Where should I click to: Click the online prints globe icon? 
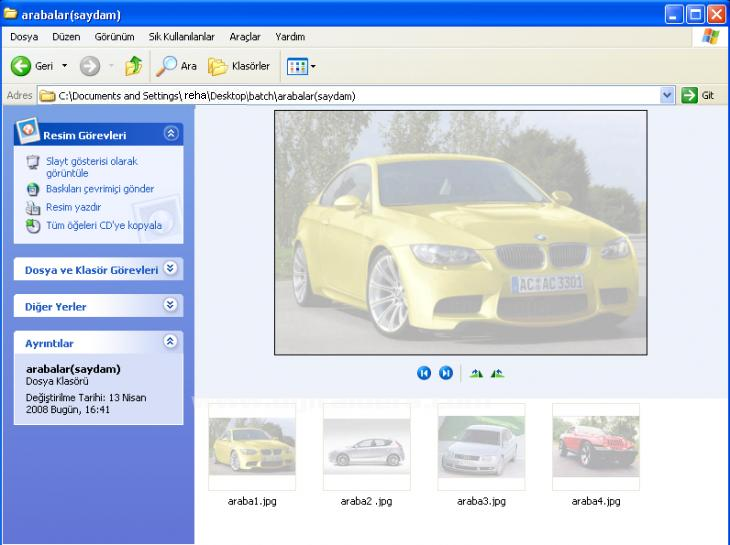(33, 189)
